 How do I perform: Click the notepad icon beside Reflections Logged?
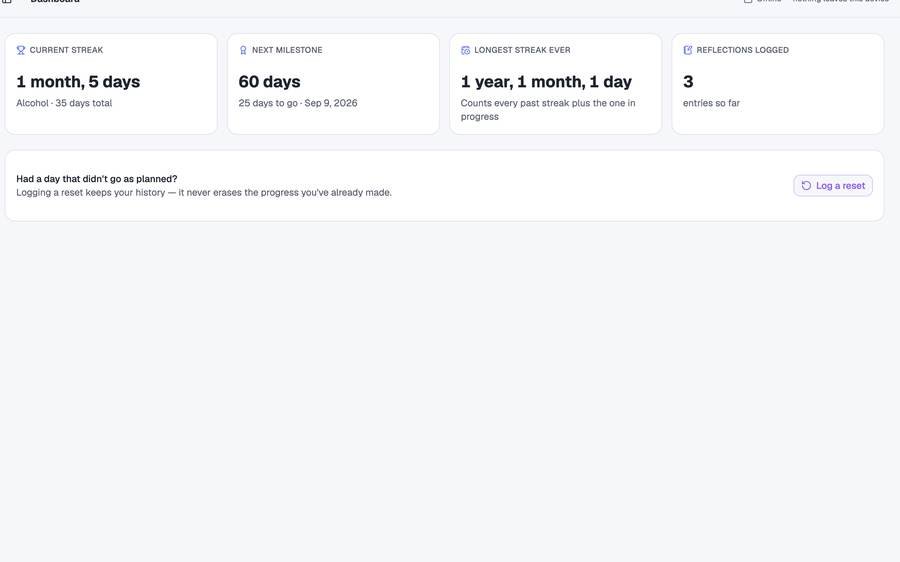point(688,51)
